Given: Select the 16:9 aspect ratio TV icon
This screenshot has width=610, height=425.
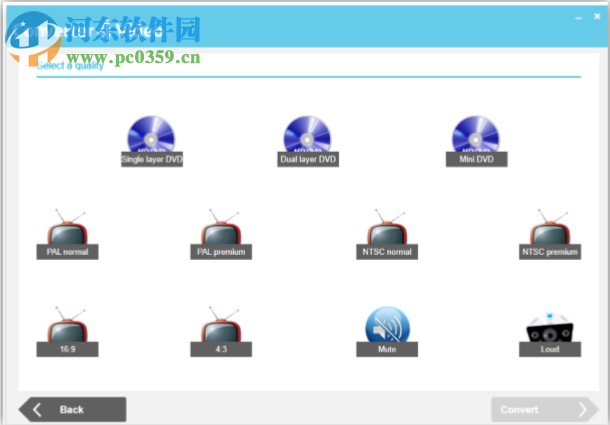Looking at the screenshot, I should point(67,325).
